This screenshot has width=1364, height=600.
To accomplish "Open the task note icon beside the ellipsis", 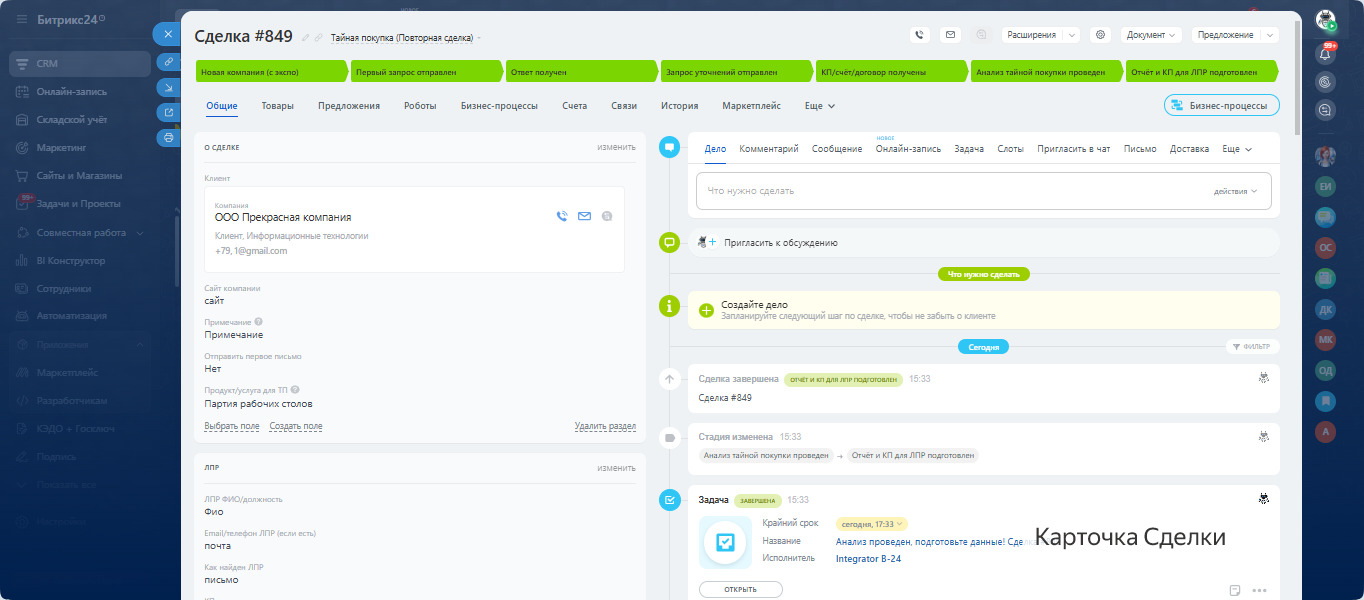I will tap(1235, 590).
